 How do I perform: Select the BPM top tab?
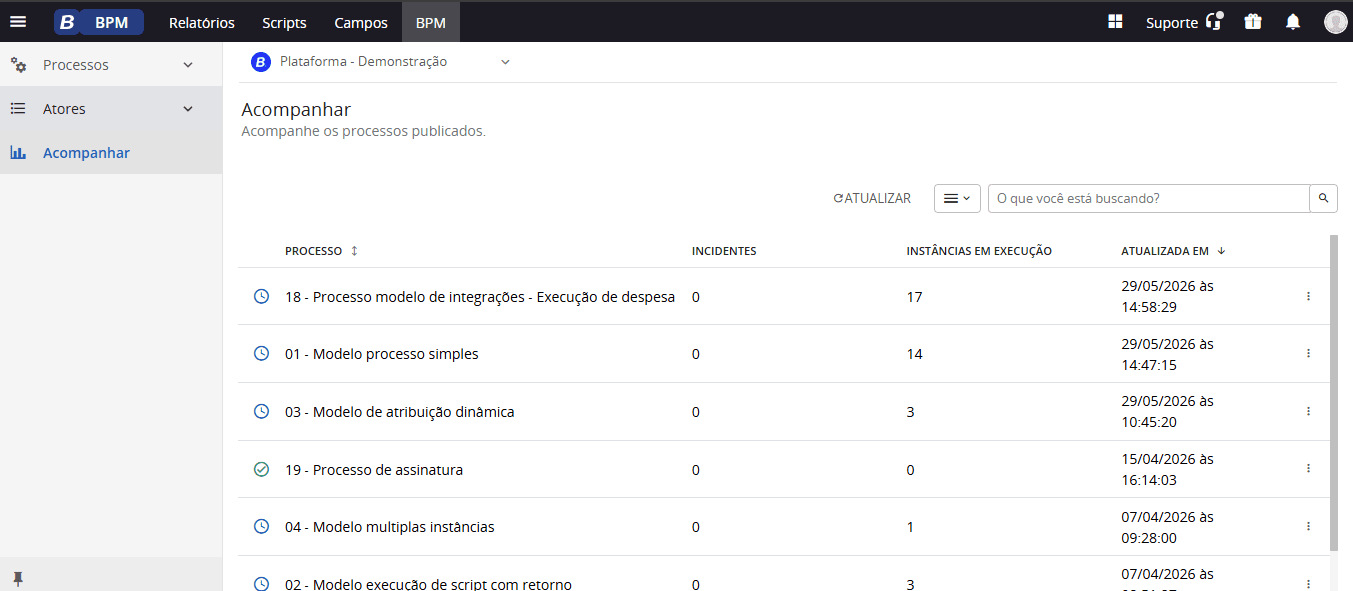[431, 22]
